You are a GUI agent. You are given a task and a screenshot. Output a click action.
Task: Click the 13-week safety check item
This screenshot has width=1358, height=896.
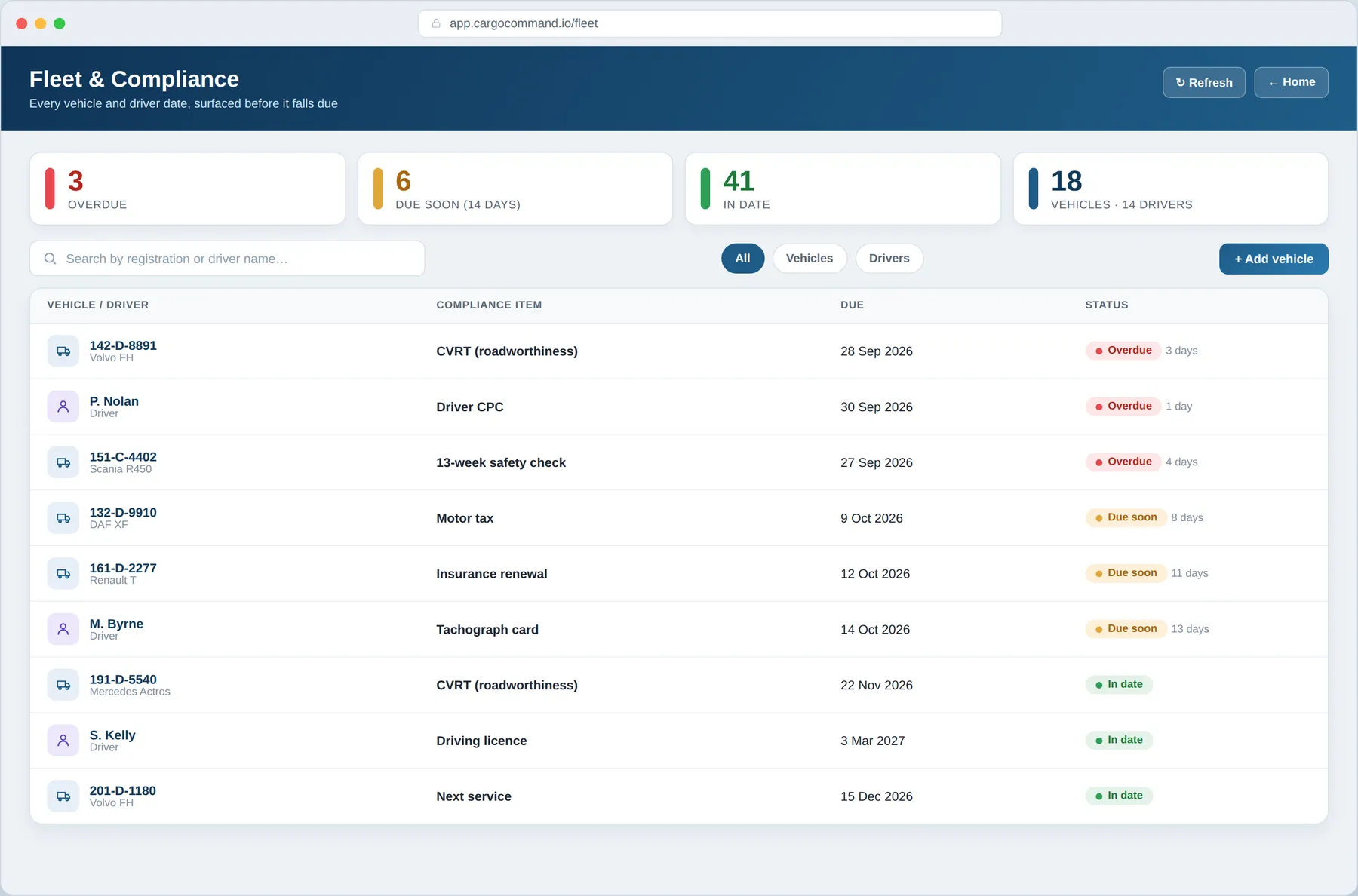pos(501,462)
